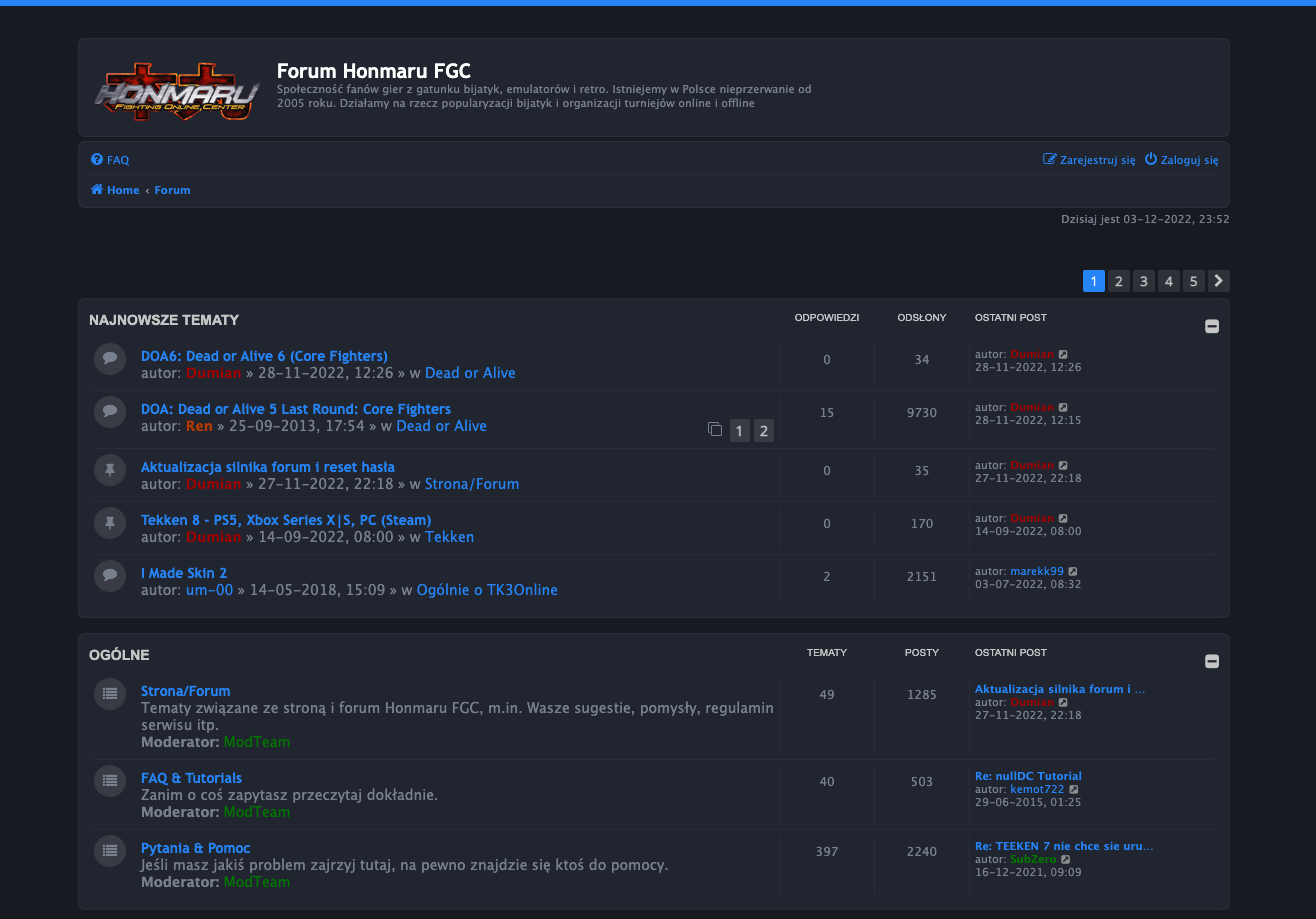Open kemot722 profile link
Image resolution: width=1316 pixels, height=919 pixels.
(1038, 789)
